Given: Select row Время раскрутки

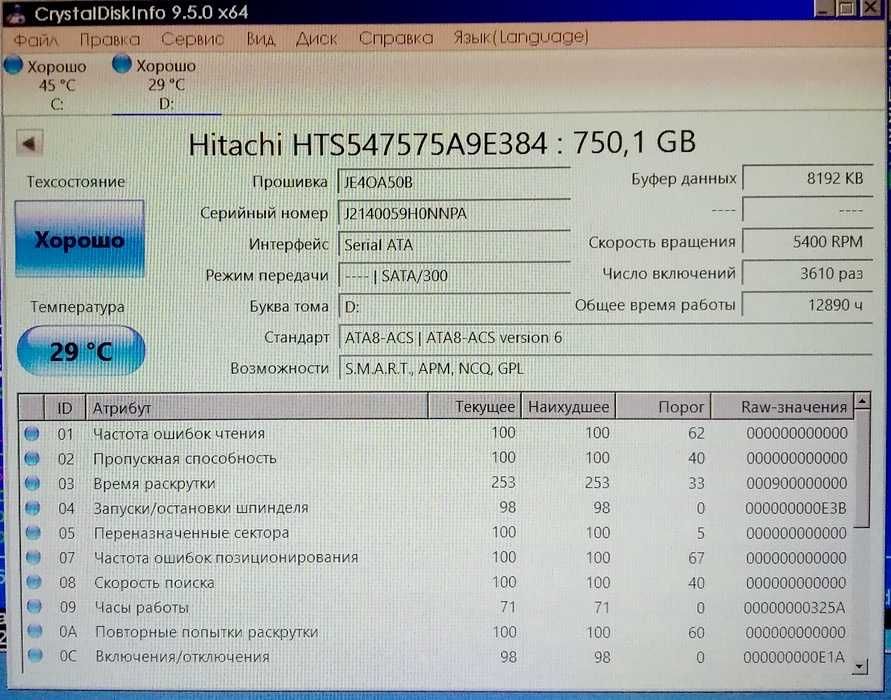Looking at the screenshot, I should 436,483.
